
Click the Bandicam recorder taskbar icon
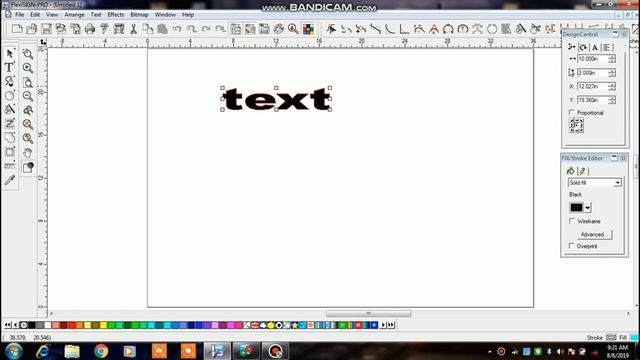pos(275,351)
